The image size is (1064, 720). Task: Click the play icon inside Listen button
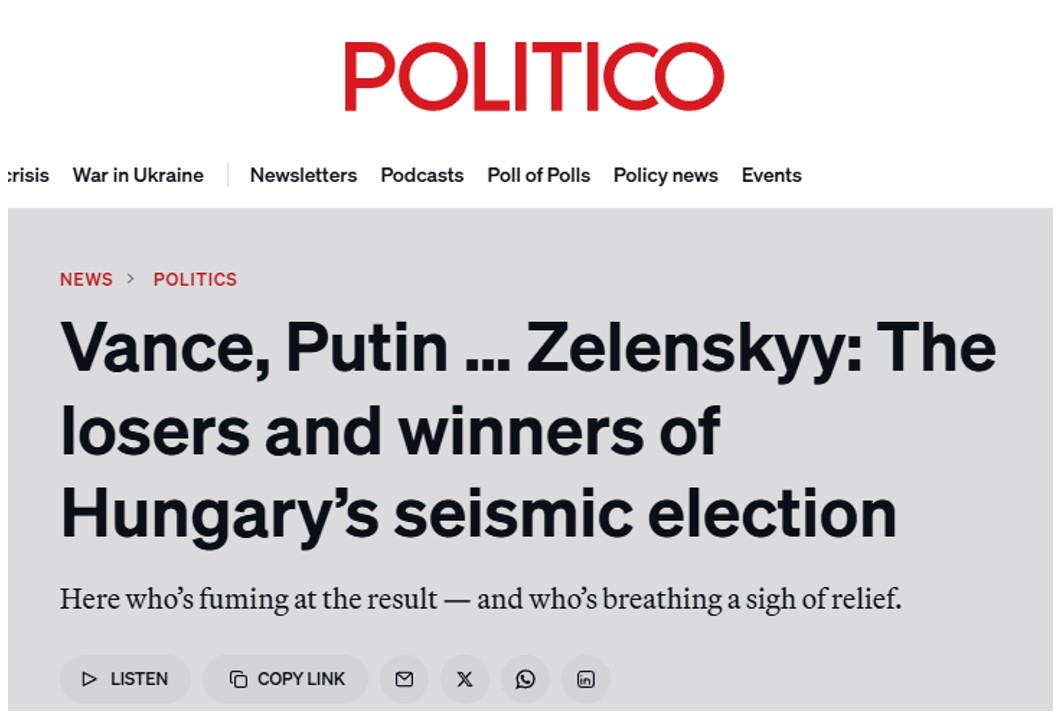90,678
